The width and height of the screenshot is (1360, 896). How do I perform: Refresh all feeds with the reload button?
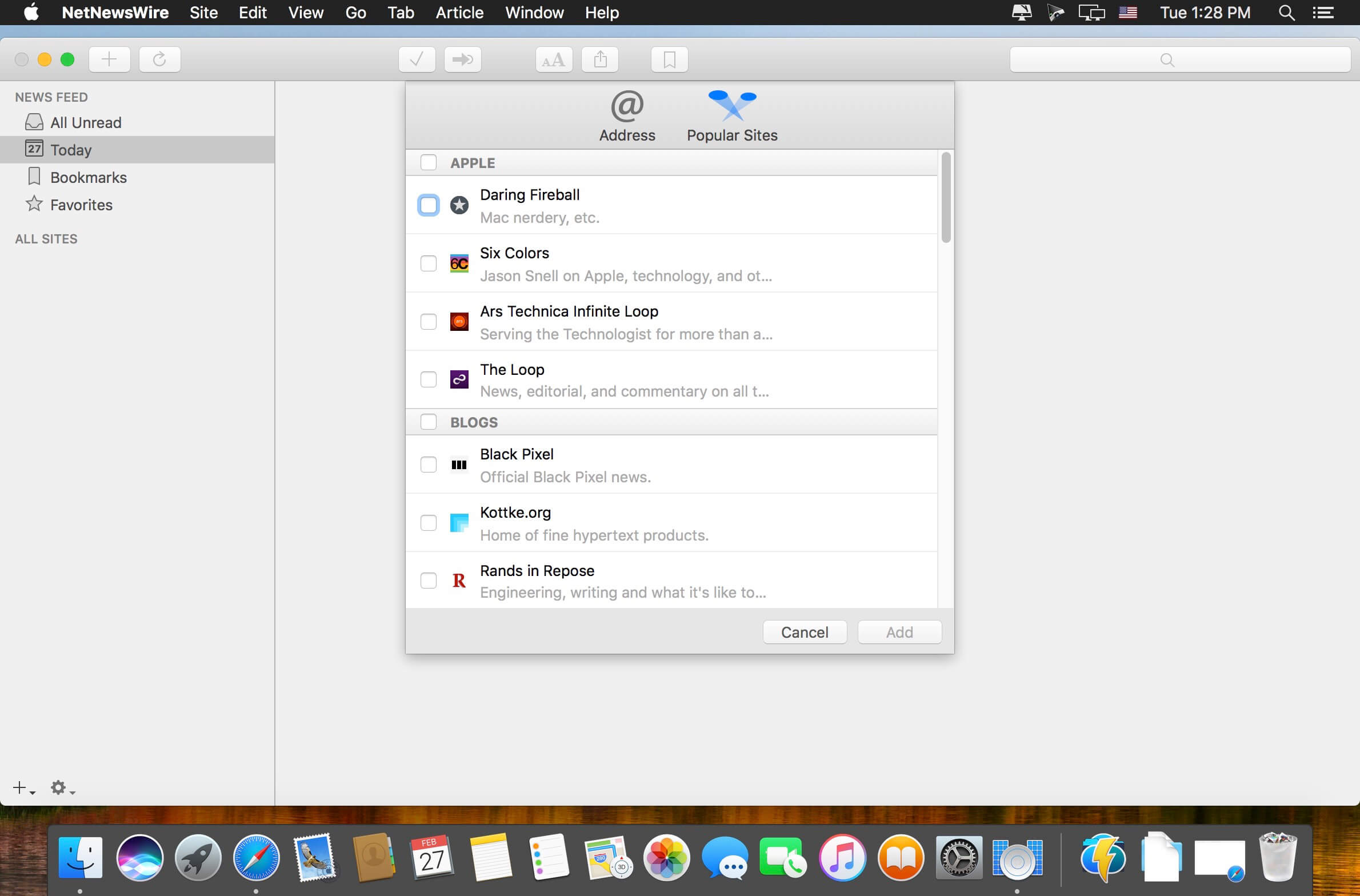pos(160,59)
